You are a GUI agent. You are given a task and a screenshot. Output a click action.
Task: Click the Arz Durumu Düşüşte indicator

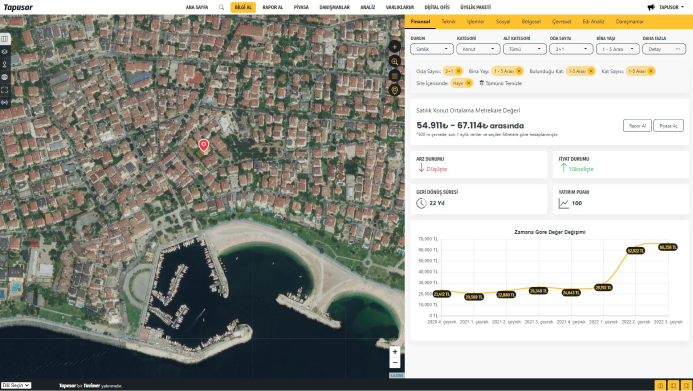432,169
